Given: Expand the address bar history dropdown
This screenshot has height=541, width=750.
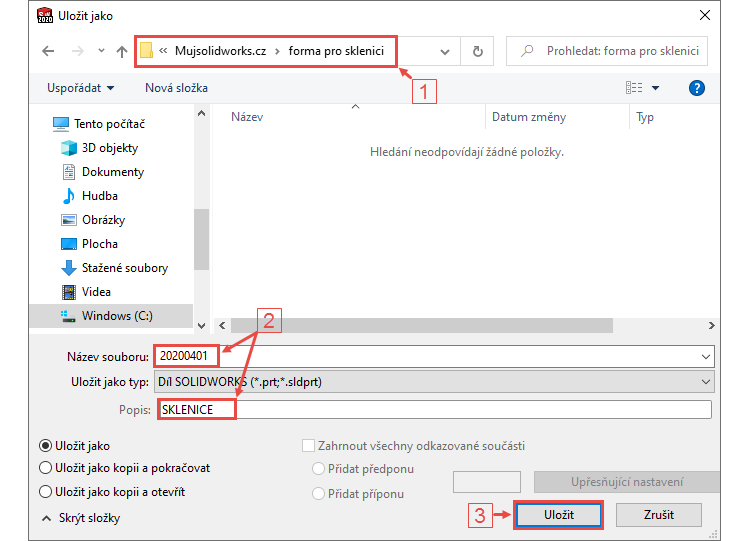Looking at the screenshot, I should pyautogui.click(x=445, y=51).
